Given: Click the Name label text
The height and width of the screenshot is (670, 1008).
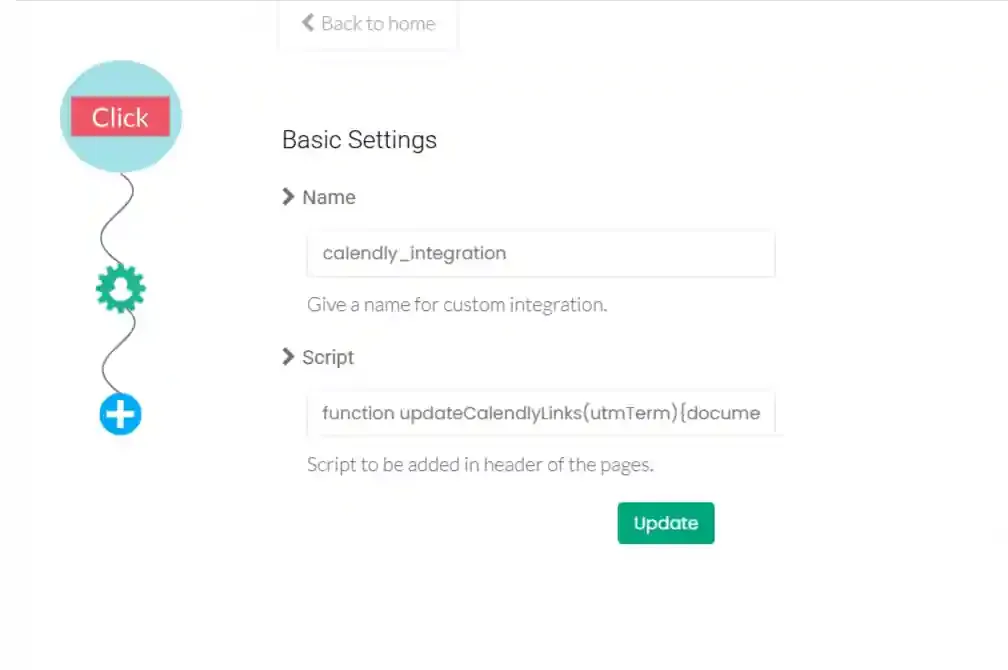Looking at the screenshot, I should (328, 197).
